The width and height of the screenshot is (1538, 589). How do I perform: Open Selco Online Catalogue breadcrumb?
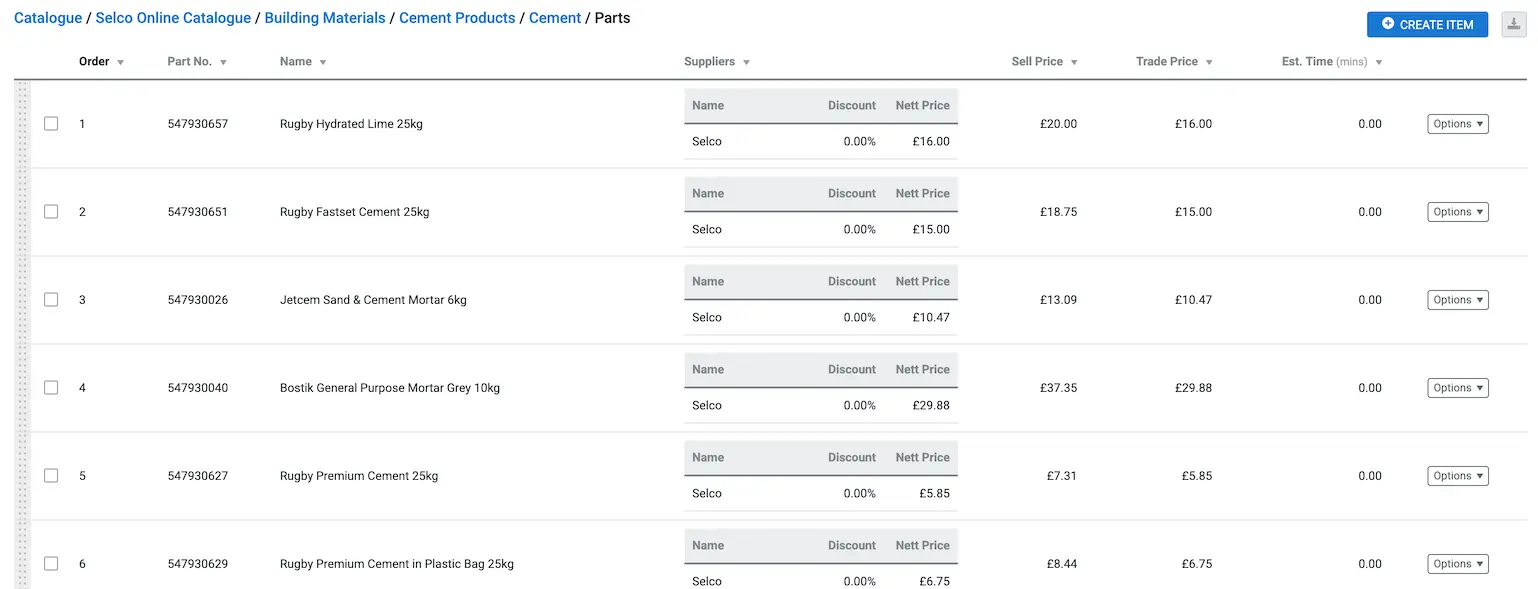pos(173,18)
